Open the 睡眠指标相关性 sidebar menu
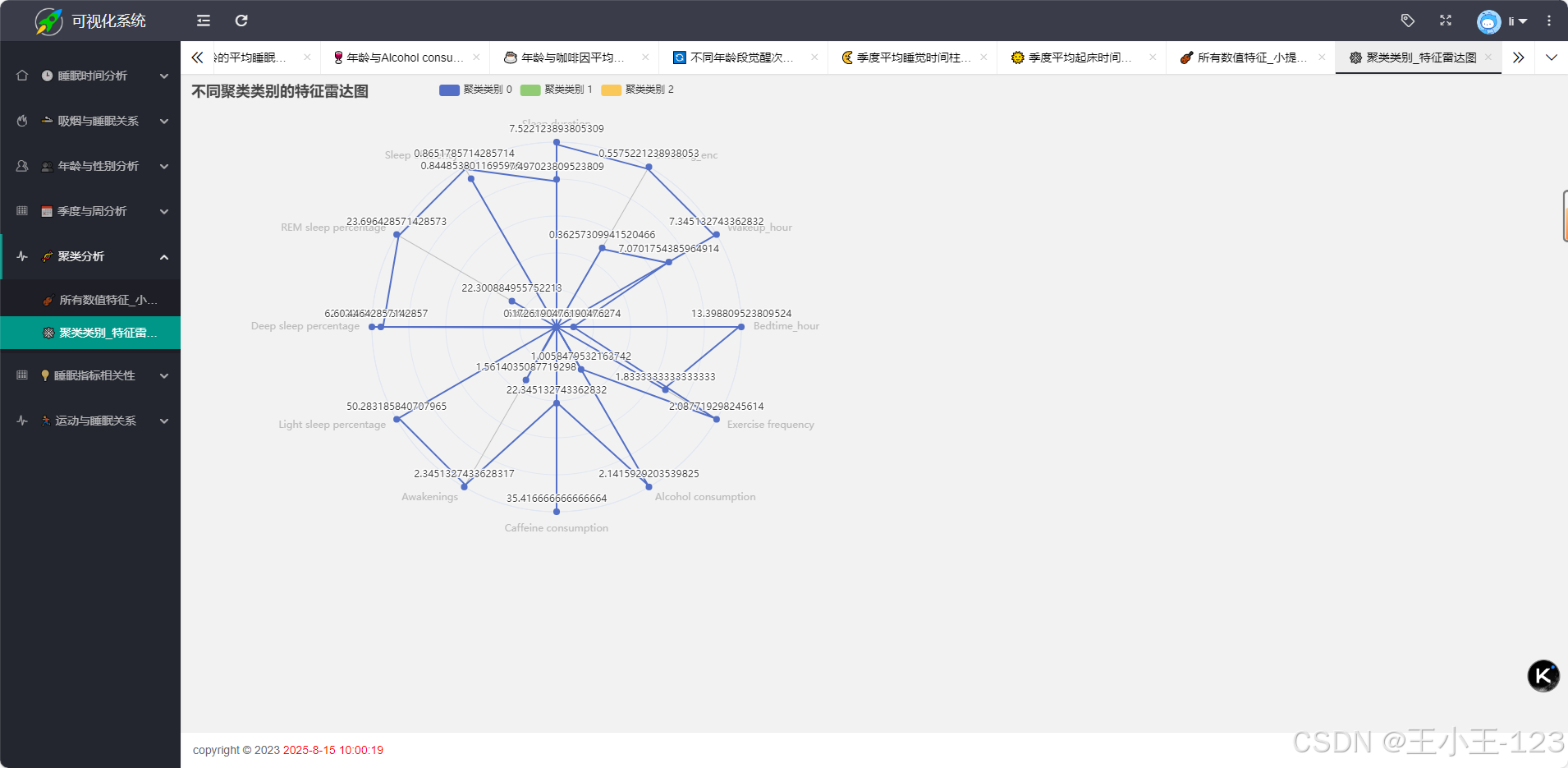Screen dimensions: 1568x768 point(90,375)
